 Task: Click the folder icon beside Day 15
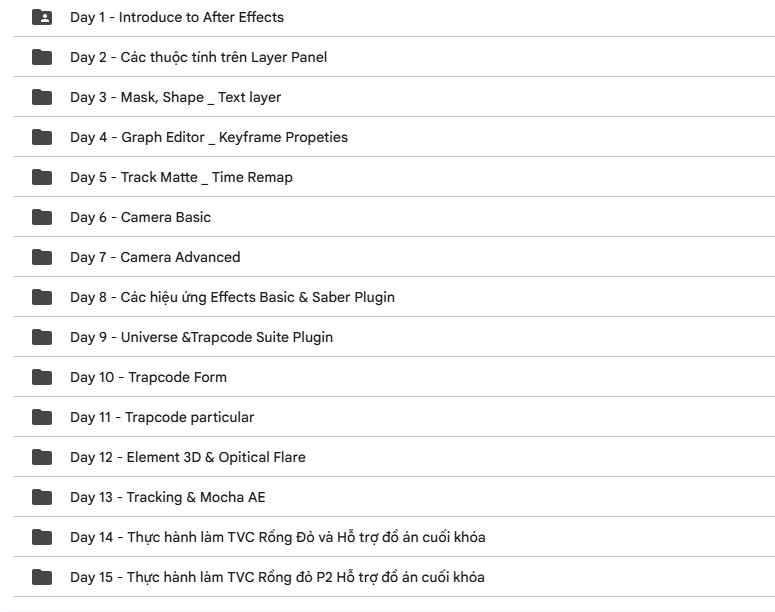42,577
